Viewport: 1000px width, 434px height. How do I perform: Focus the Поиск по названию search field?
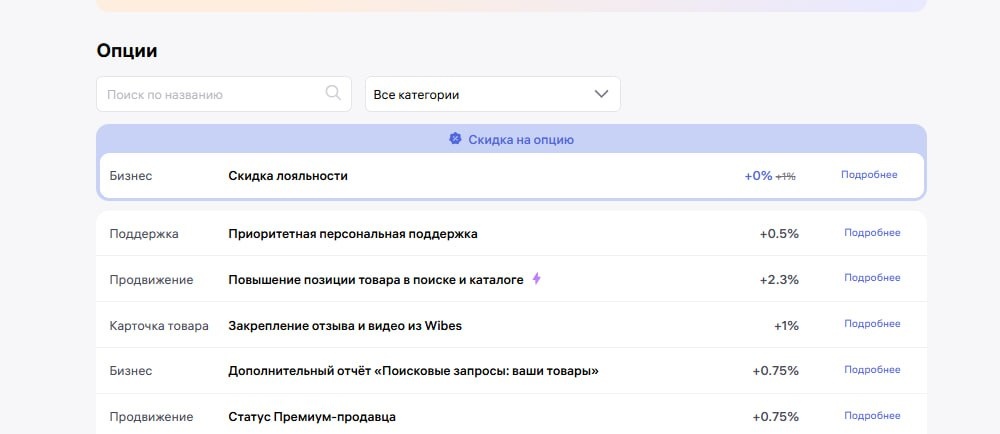(224, 94)
